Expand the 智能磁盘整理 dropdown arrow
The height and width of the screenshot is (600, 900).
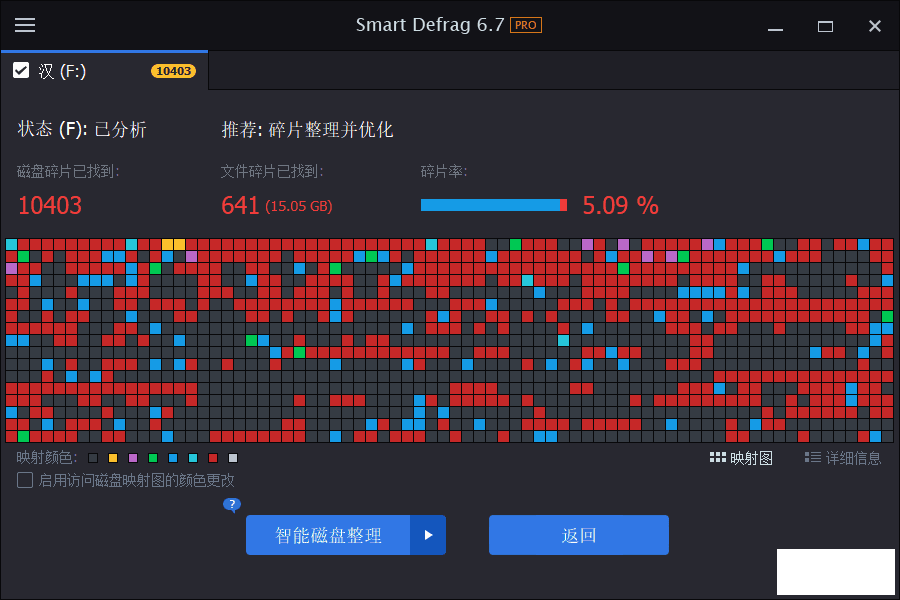[x=428, y=535]
